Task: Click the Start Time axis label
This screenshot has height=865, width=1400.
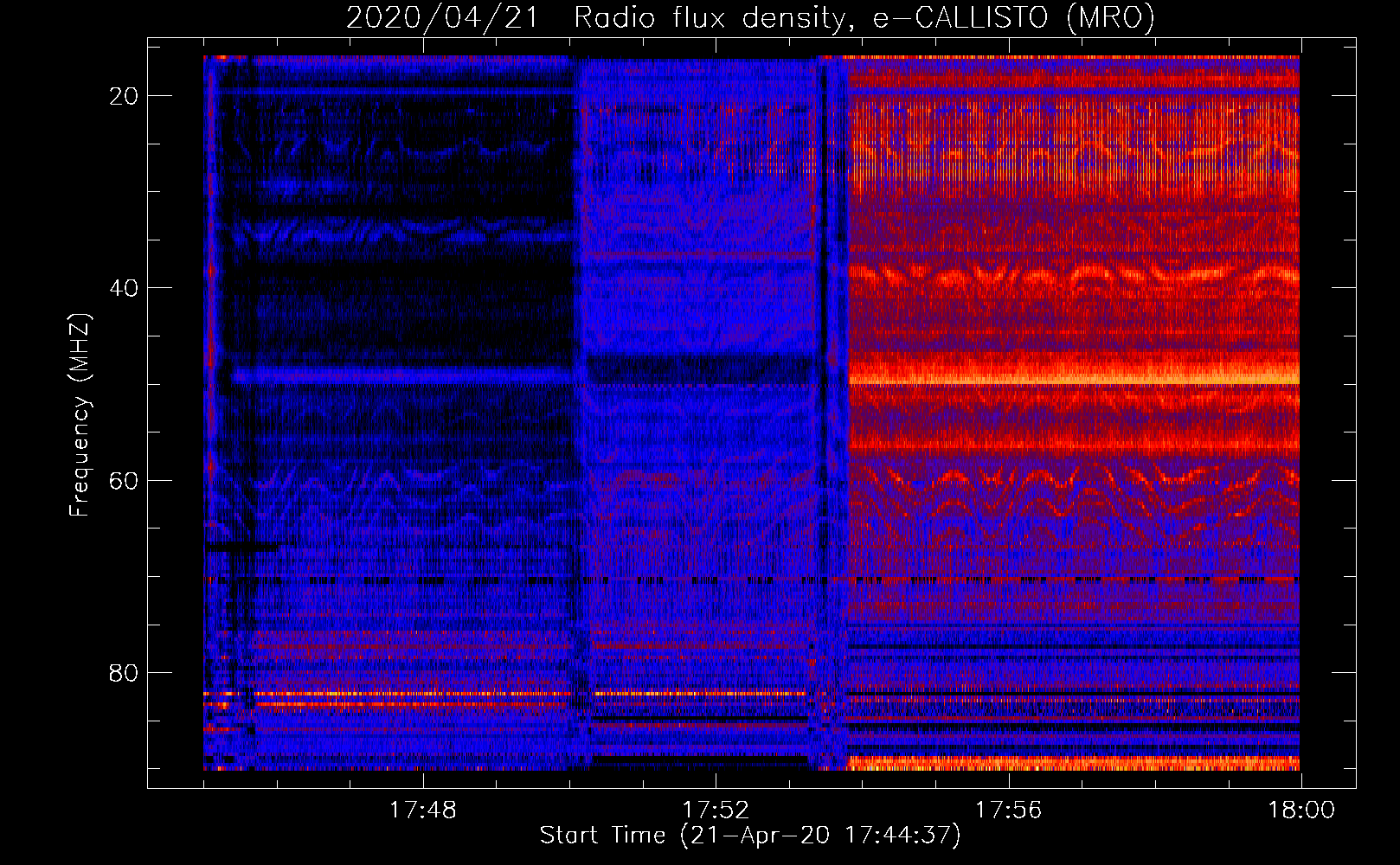Action: click(x=750, y=836)
